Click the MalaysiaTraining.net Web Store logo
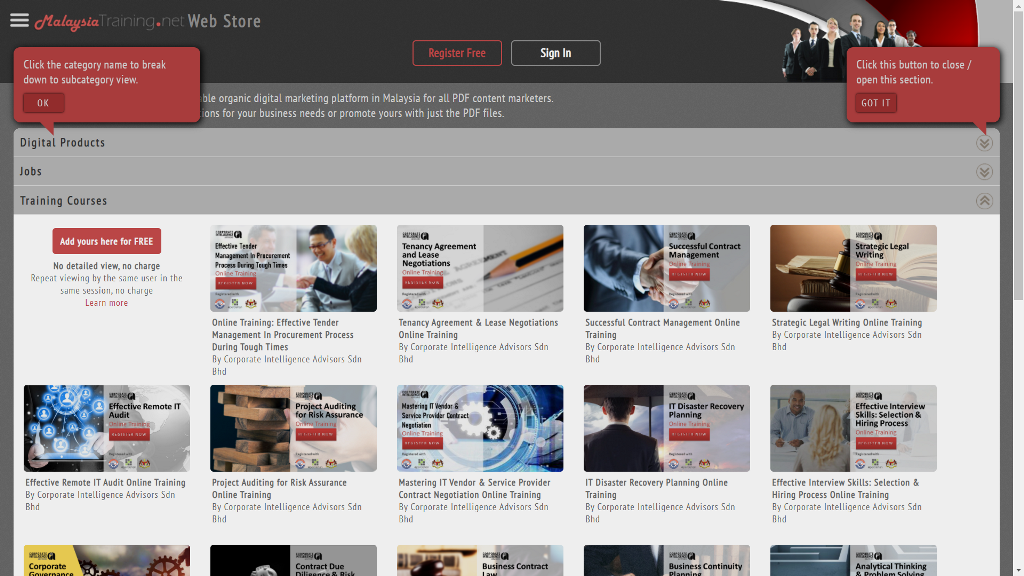The image size is (1024, 576). click(148, 22)
